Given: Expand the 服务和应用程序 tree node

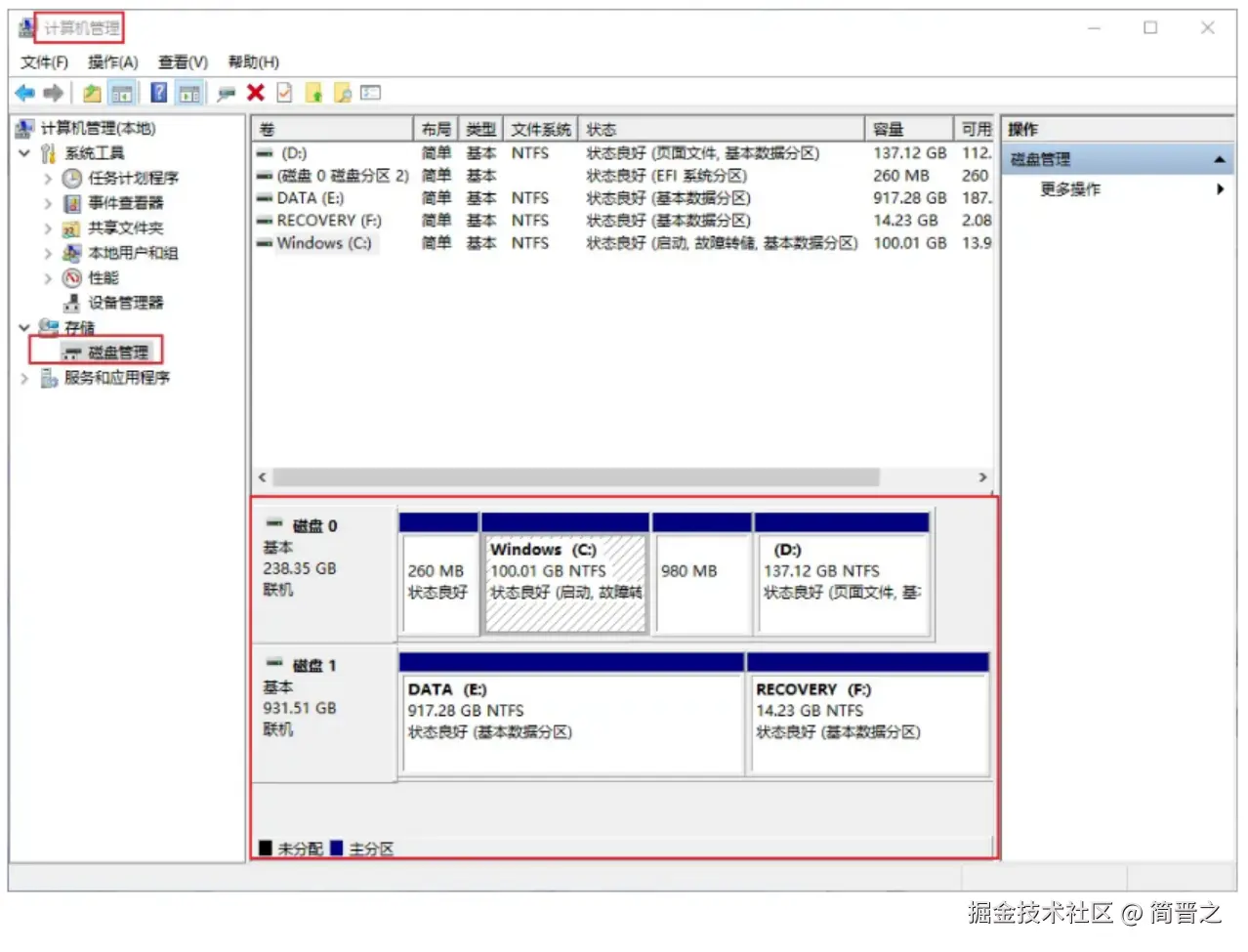Looking at the screenshot, I should point(24,378).
